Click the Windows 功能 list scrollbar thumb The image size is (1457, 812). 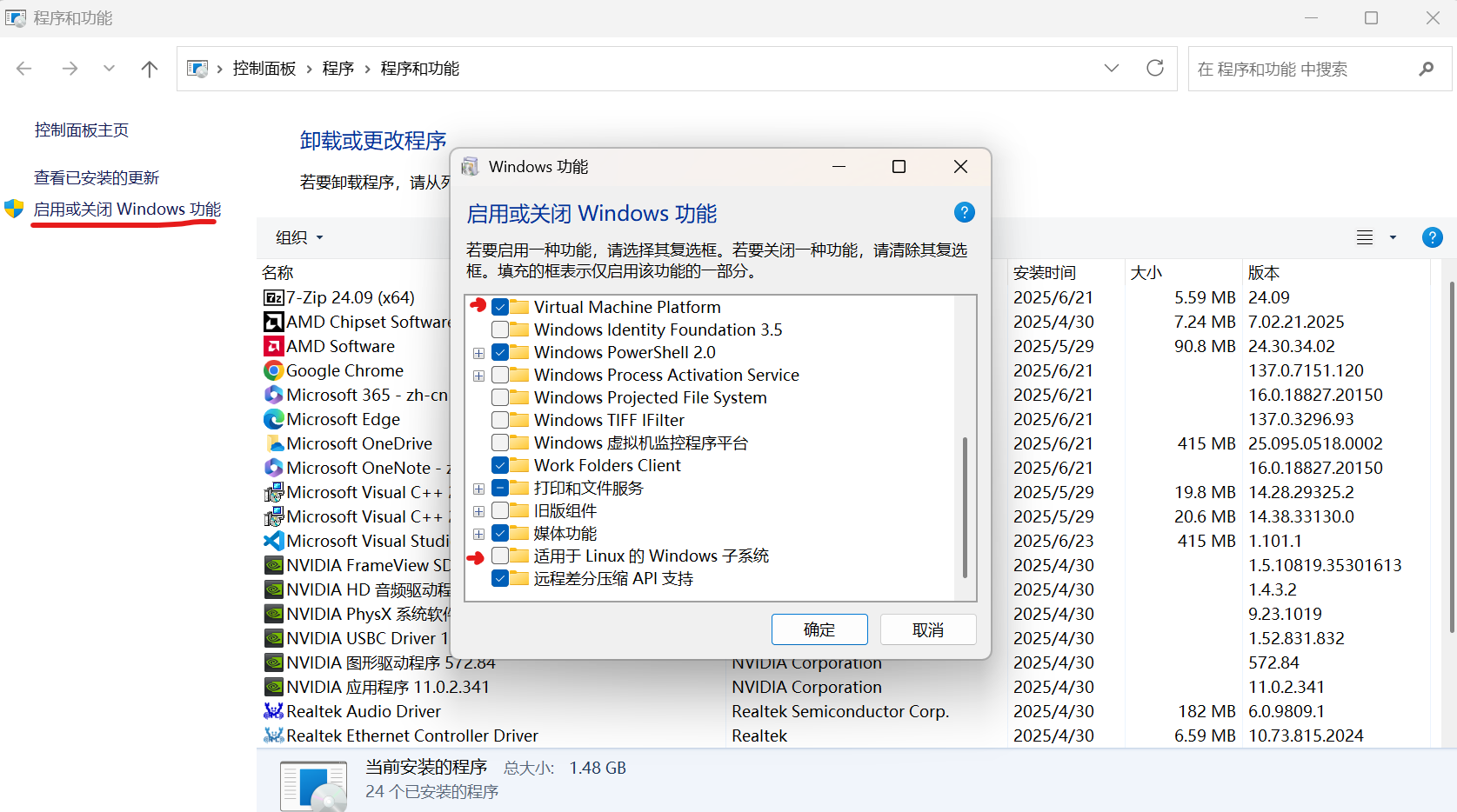[x=965, y=508]
